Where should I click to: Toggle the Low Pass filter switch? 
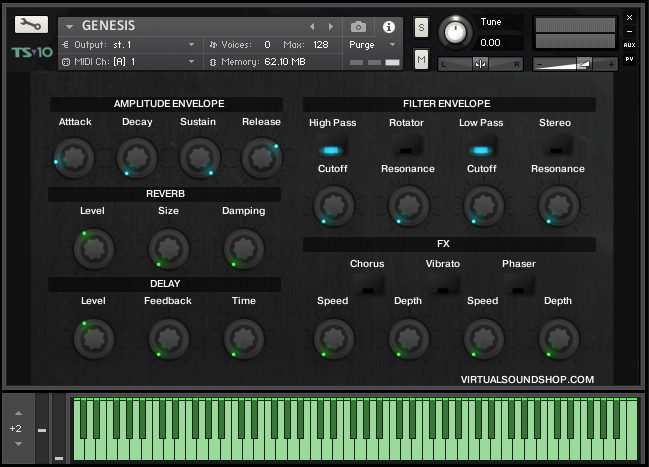[481, 149]
